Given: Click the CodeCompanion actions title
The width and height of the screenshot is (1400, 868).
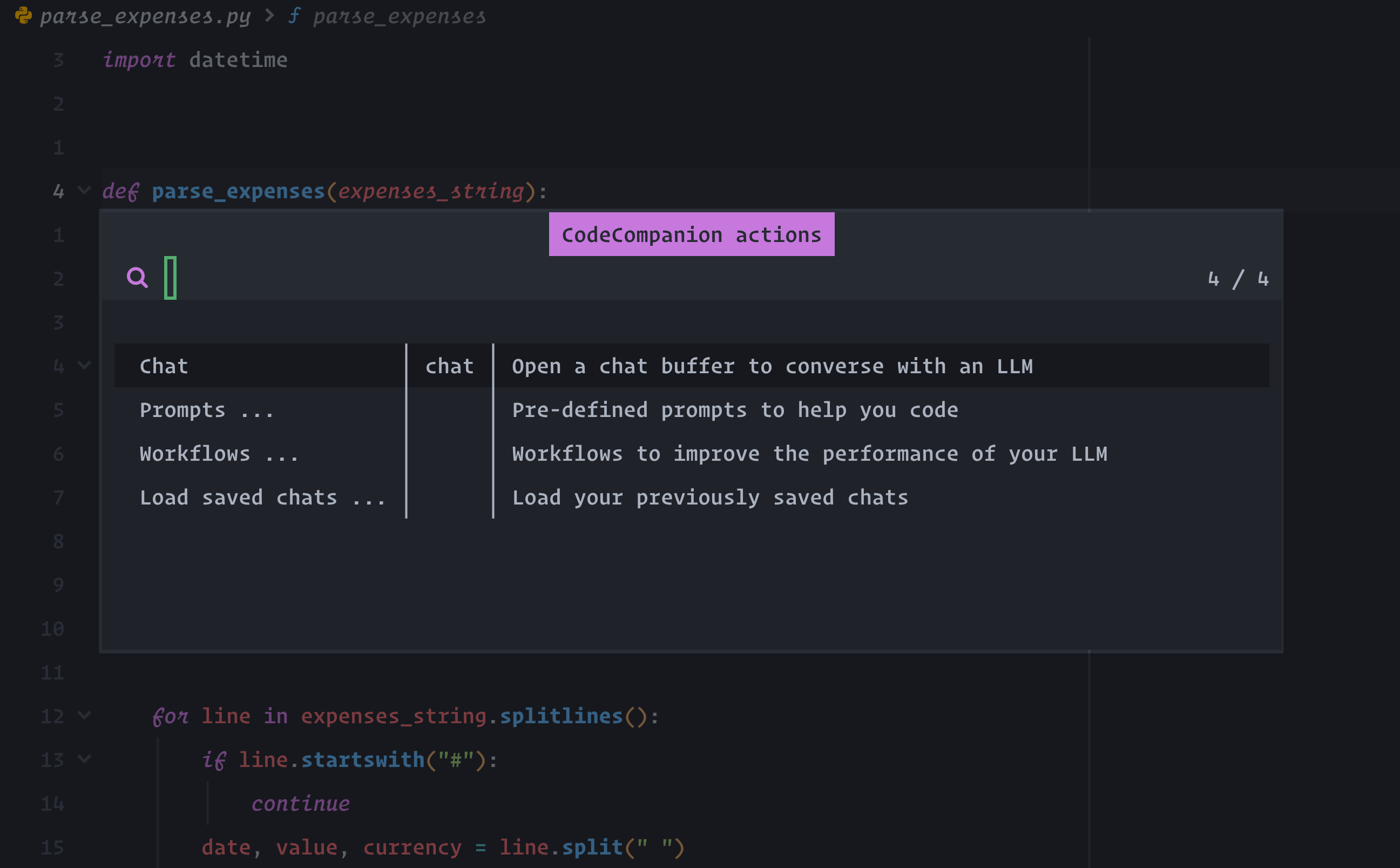Looking at the screenshot, I should 692,234.
